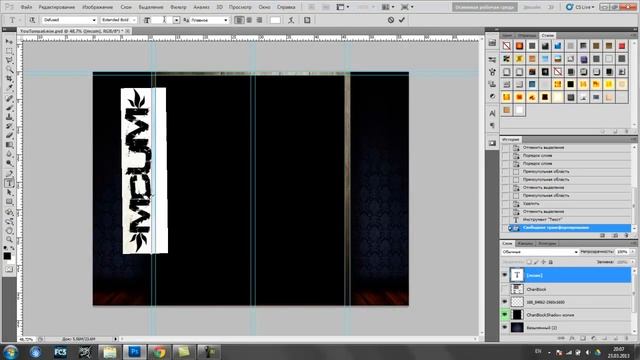640x360 pixels.
Task: Open the file explorer folder in taskbar
Action: (x=109, y=352)
